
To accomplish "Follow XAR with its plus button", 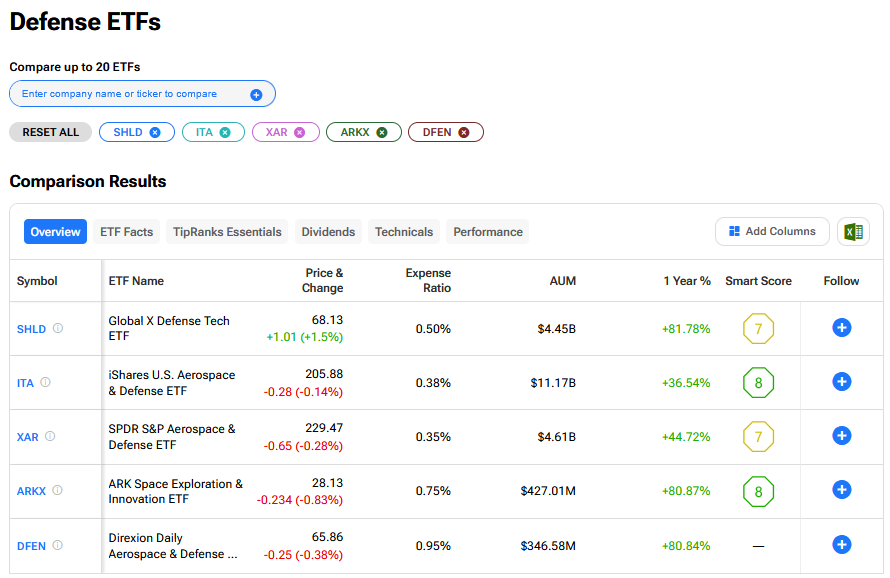I will (841, 435).
